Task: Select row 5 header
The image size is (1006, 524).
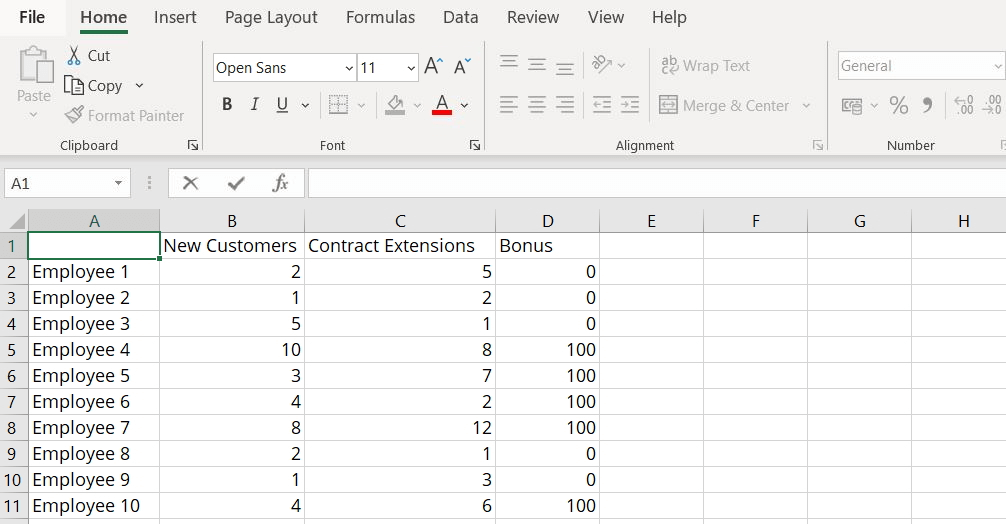Action: pyautogui.click(x=14, y=350)
